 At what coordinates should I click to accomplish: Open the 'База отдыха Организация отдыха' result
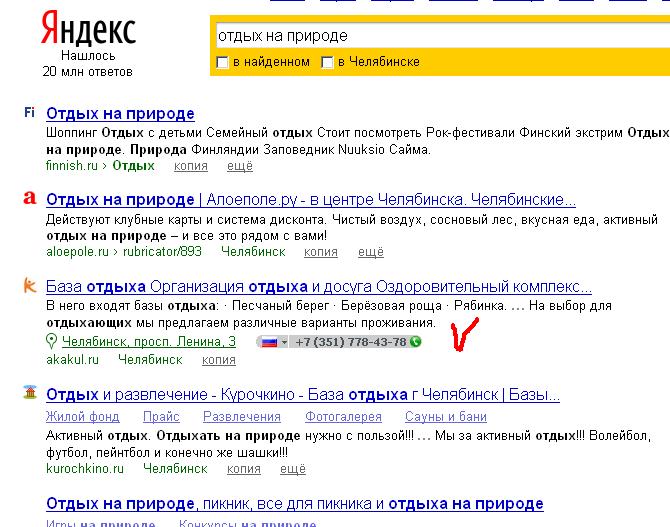318,286
